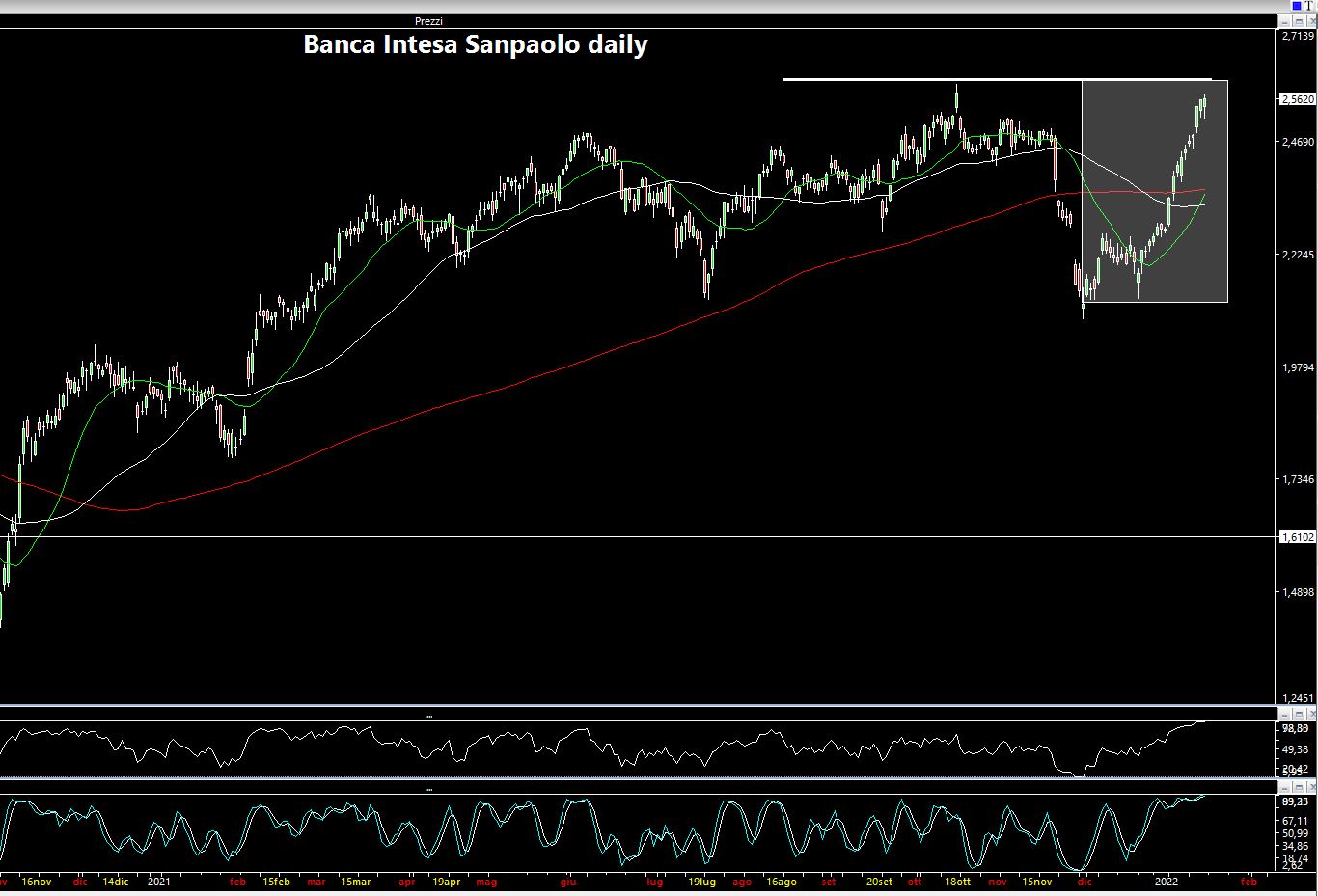
Task: Click the 50,99 stochastic scale value
Action: coord(1295,833)
